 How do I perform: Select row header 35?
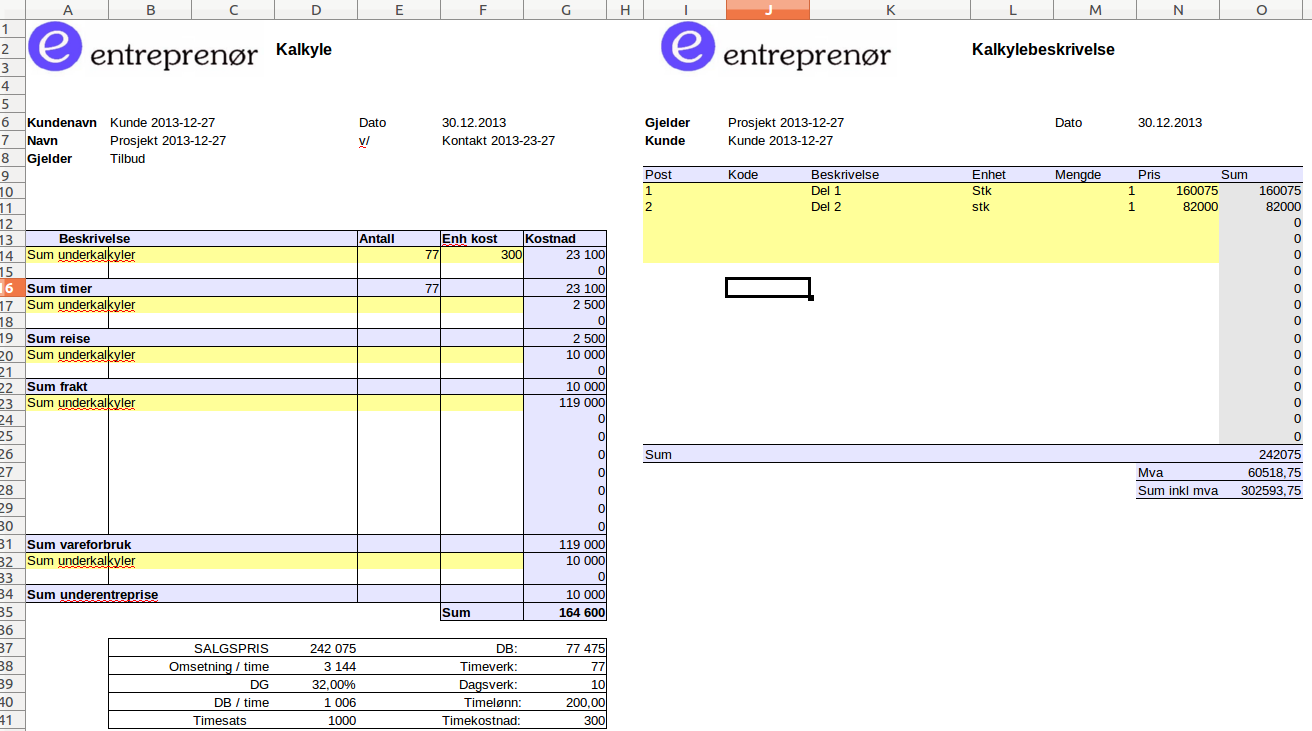pyautogui.click(x=12, y=612)
